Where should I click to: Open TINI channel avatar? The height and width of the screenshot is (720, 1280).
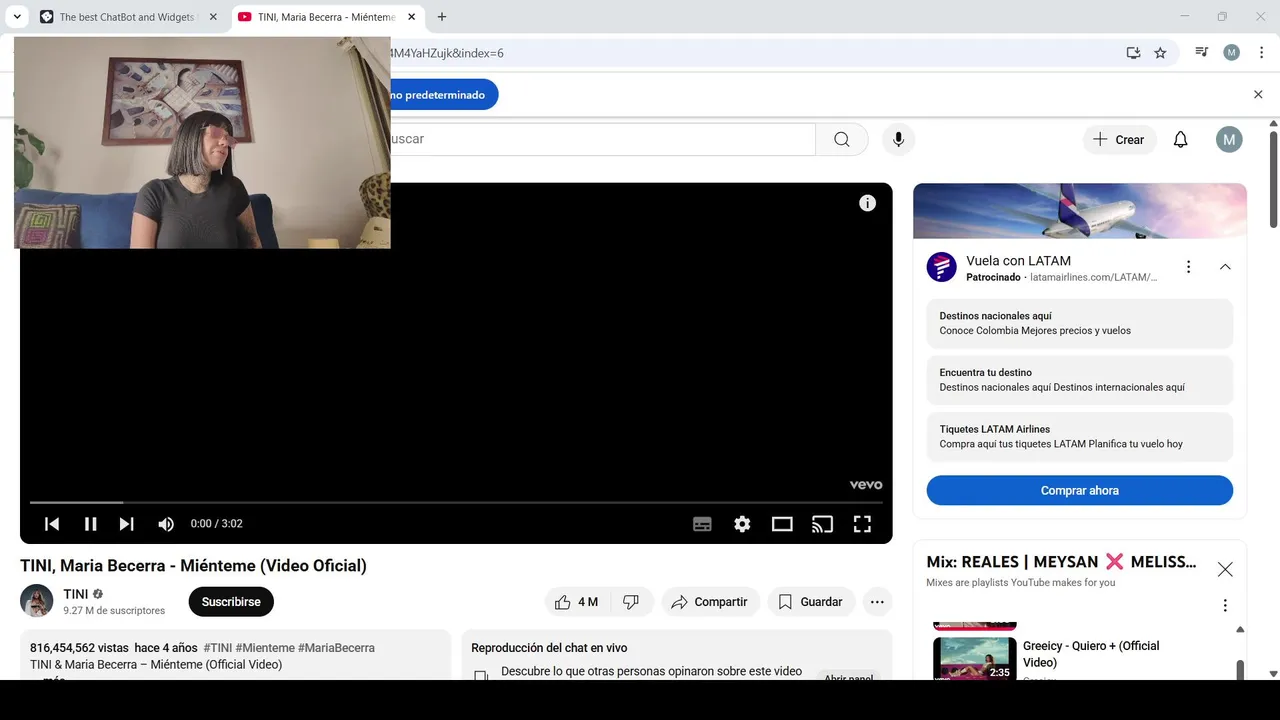tap(37, 601)
